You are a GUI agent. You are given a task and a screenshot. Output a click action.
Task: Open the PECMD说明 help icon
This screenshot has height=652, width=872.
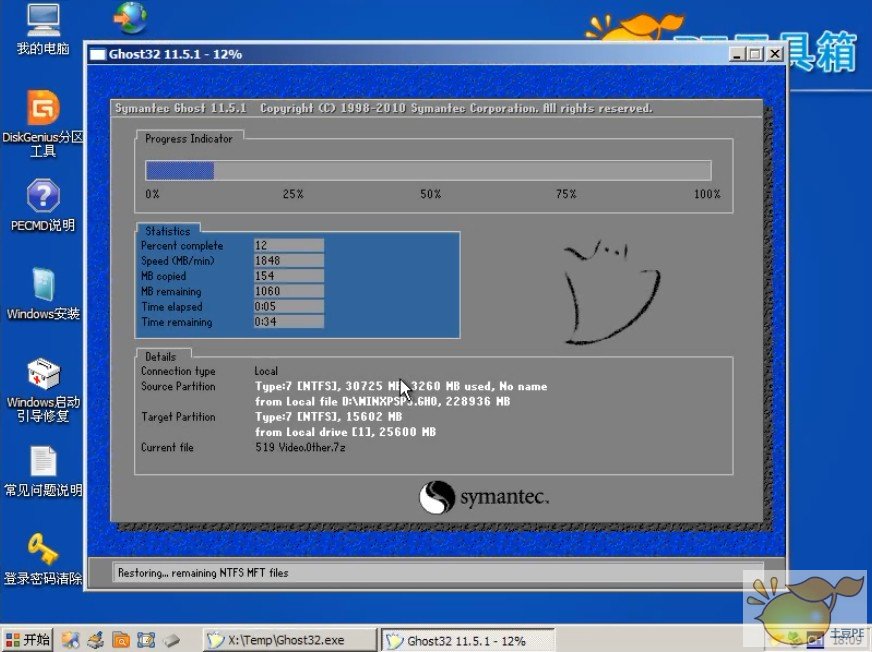43,205
